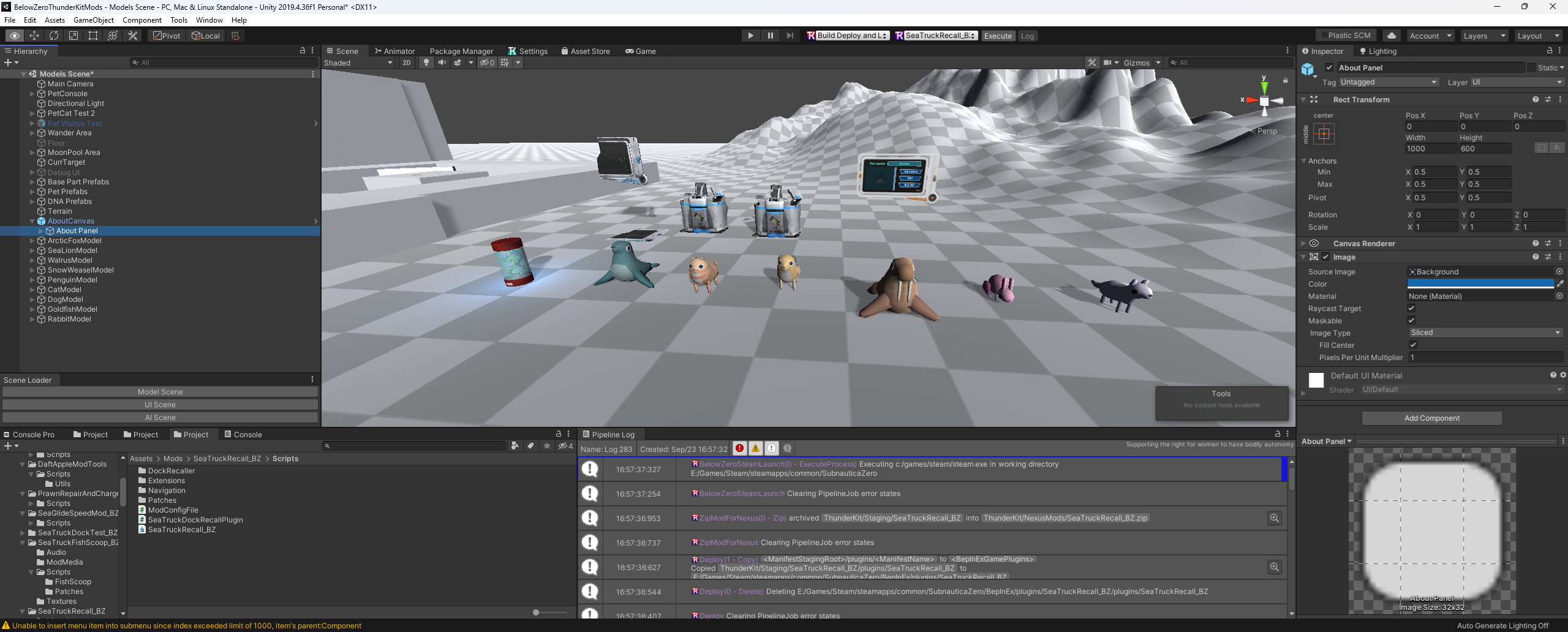Toggle Raycast Target checkbox
Image resolution: width=1568 pixels, height=632 pixels.
pyautogui.click(x=1411, y=309)
